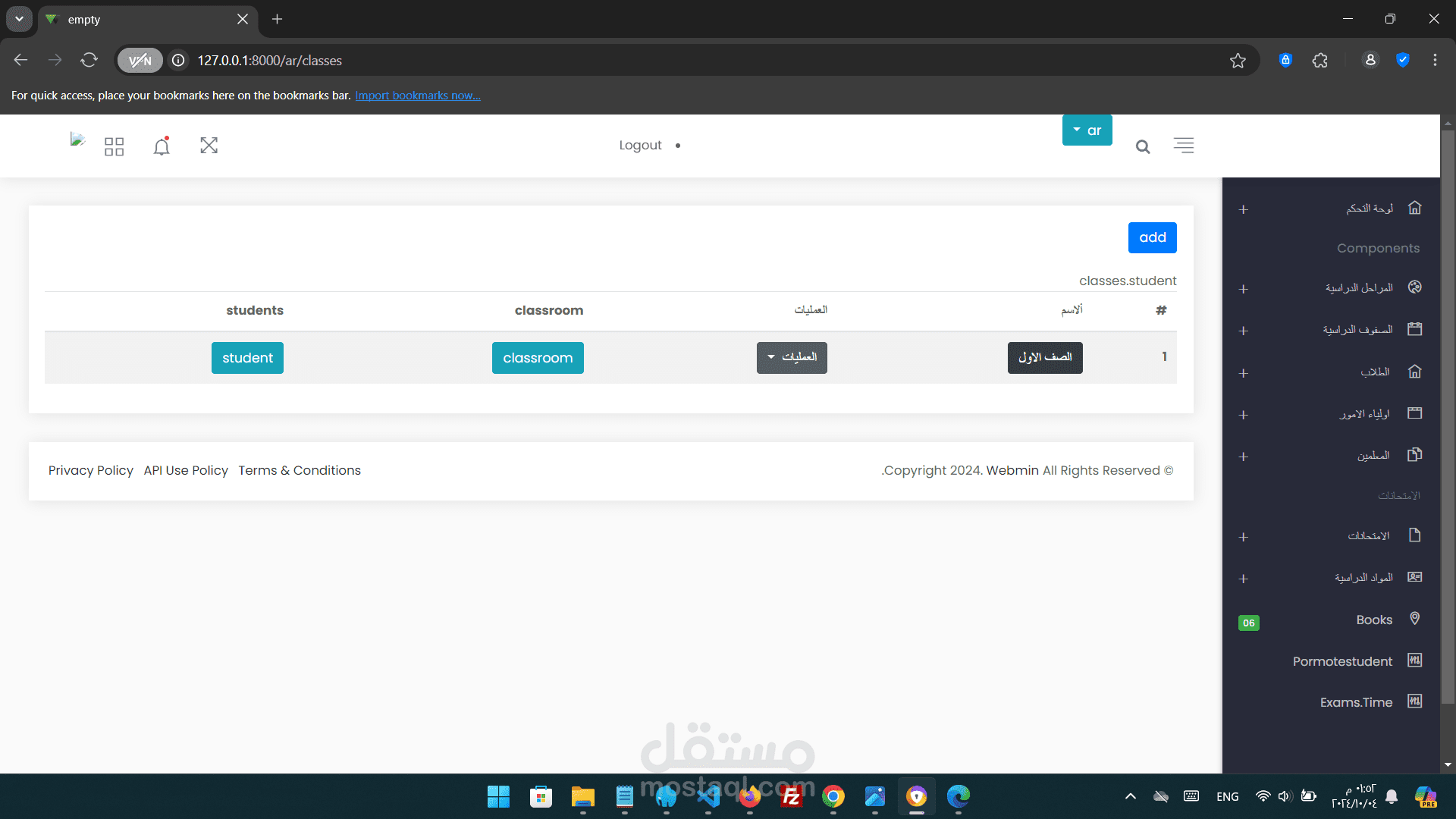The height and width of the screenshot is (819, 1456).
Task: Open browser extensions puzzle icon
Action: click(1320, 61)
